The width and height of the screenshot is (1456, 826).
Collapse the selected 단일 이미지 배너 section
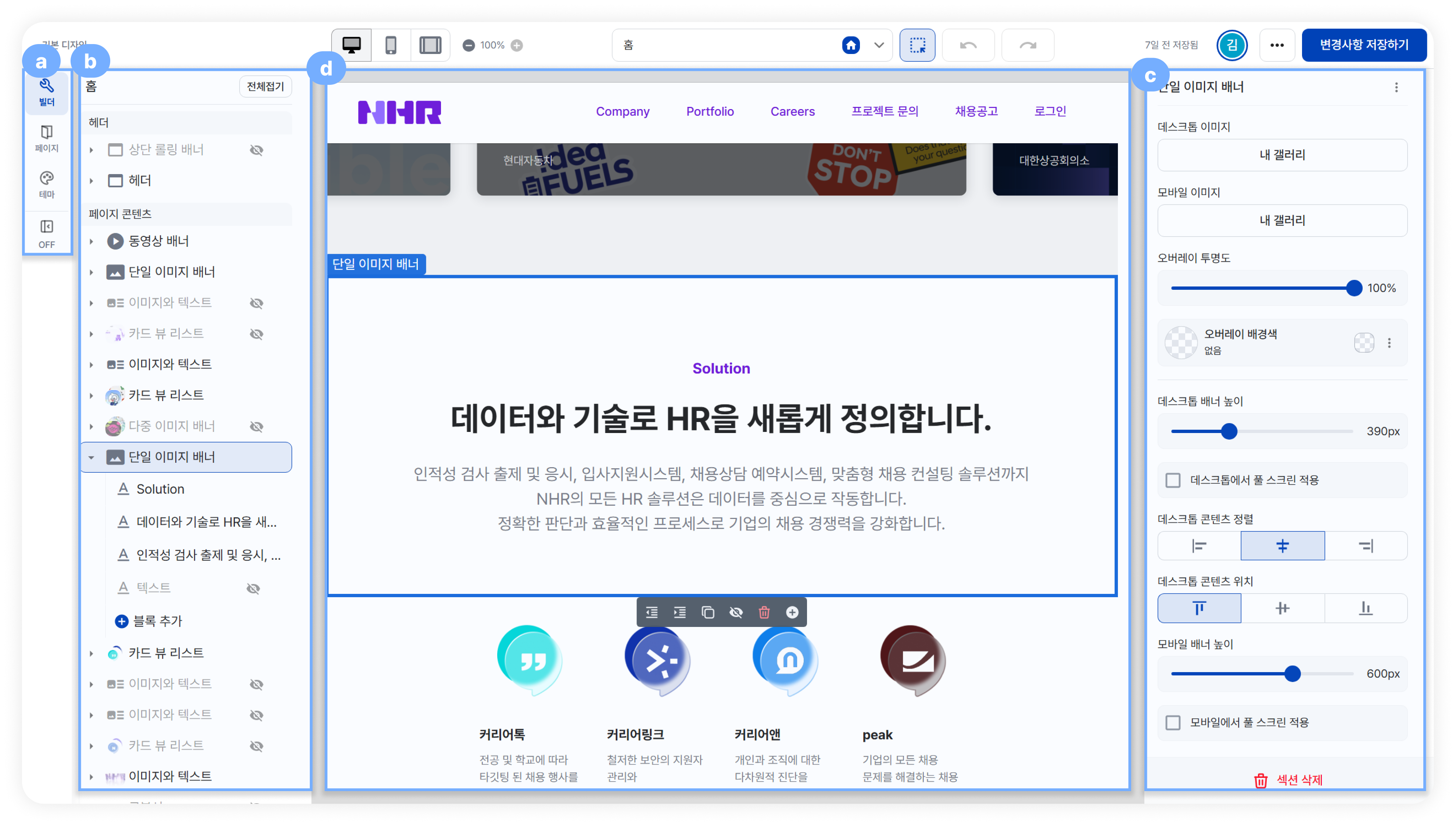click(x=92, y=457)
